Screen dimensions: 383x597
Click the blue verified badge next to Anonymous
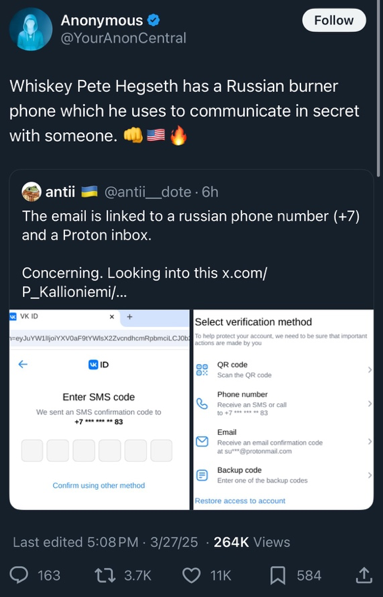point(153,21)
